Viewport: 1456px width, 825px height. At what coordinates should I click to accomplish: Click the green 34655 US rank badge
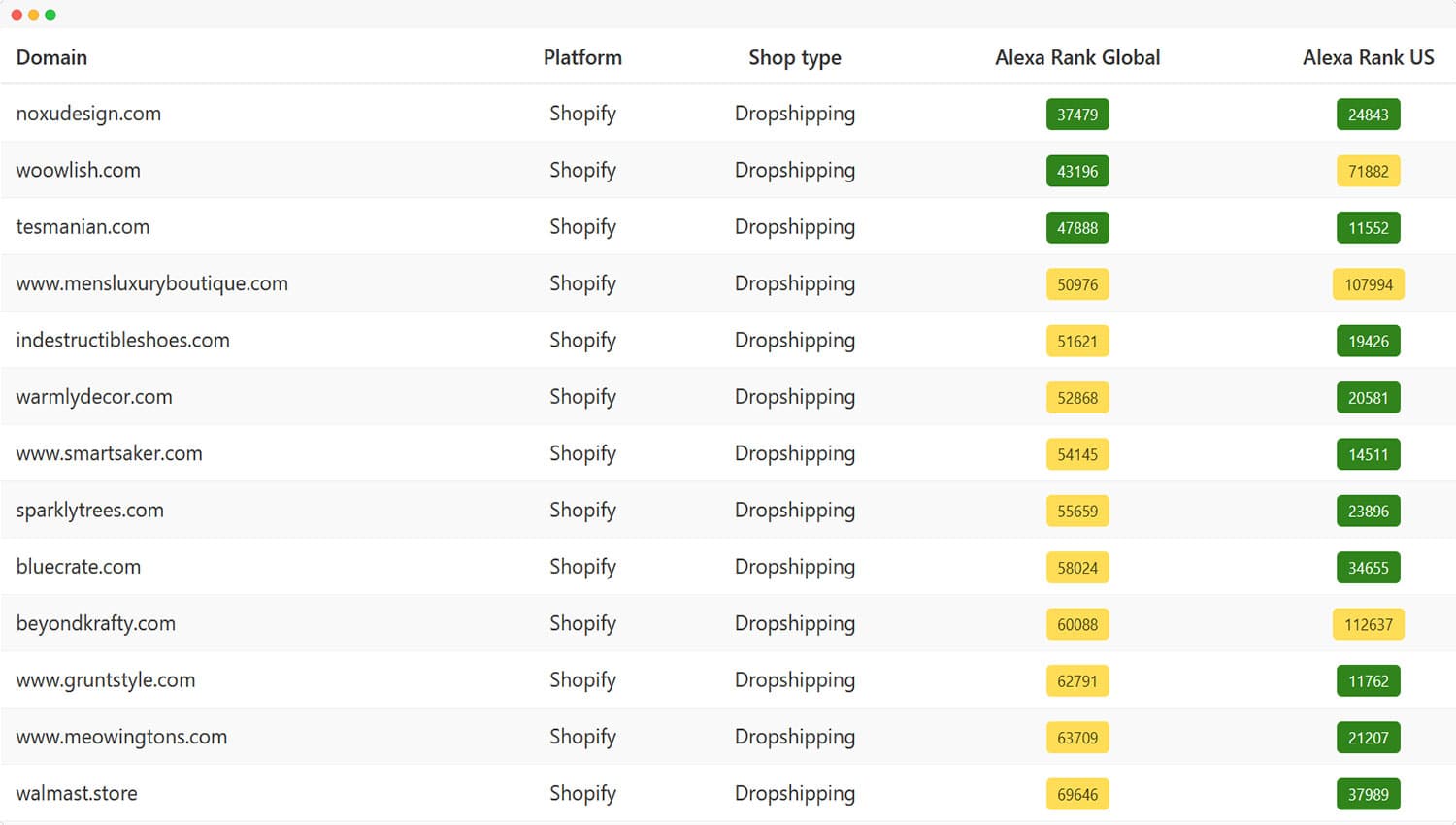pyautogui.click(x=1368, y=568)
